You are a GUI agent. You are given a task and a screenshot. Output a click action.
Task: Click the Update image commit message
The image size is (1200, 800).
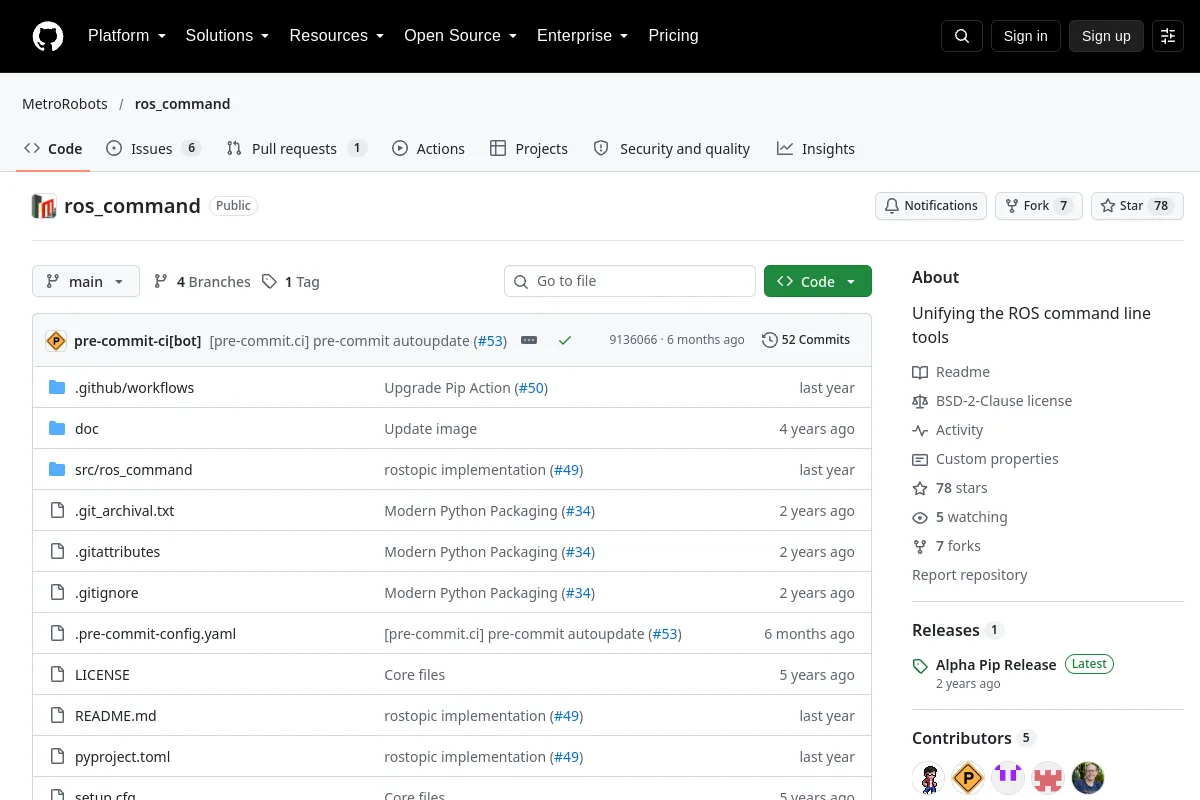tap(430, 429)
